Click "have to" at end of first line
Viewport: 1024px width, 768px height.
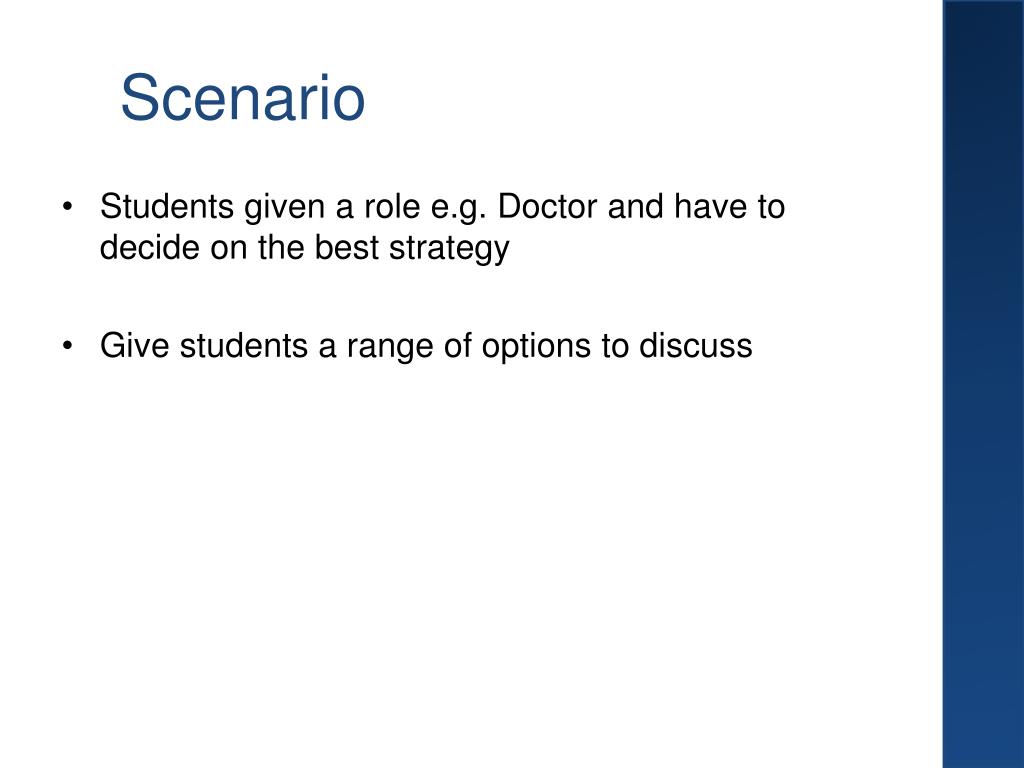coord(729,206)
